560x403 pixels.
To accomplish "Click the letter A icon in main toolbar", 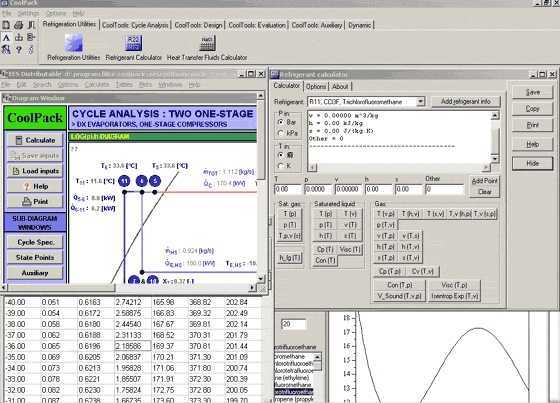I will tap(6, 37).
